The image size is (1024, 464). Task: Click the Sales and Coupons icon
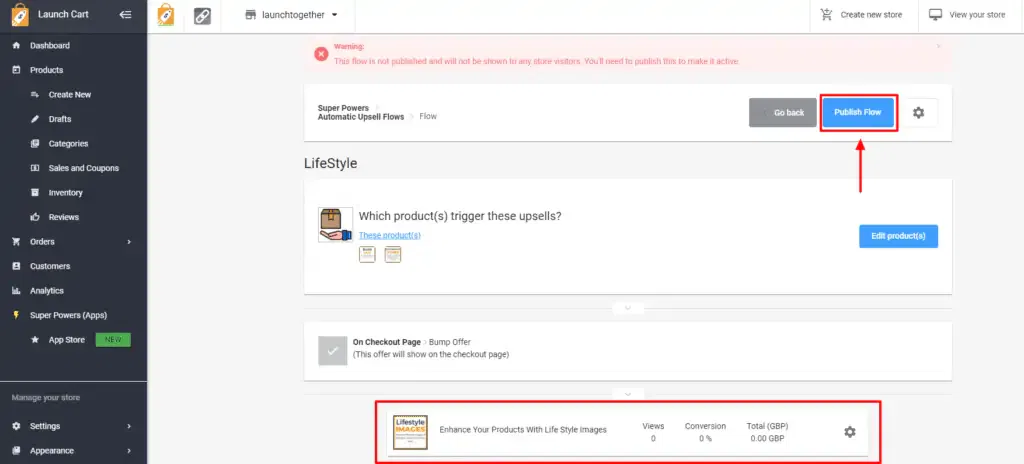pos(35,168)
